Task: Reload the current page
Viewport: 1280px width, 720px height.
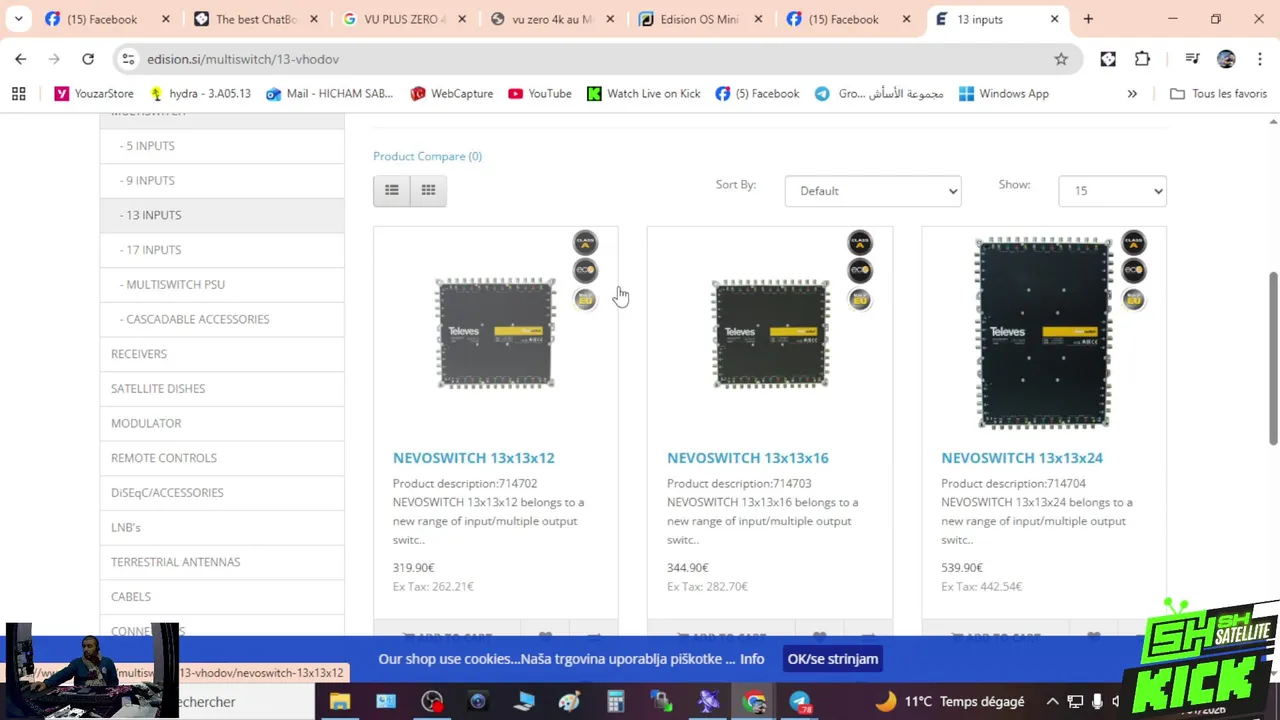Action: pos(88,59)
